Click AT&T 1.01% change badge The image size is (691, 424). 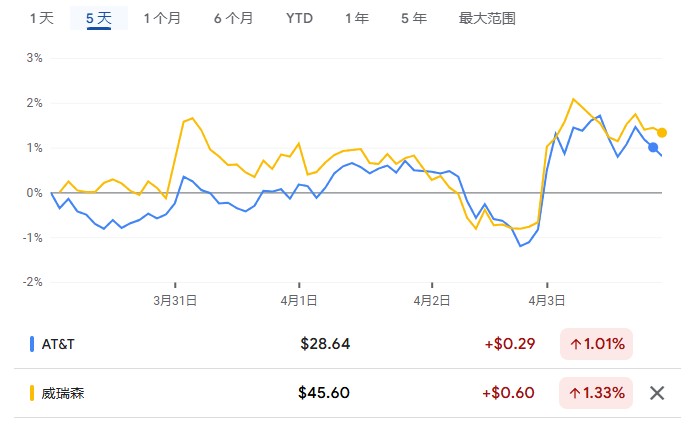tap(596, 344)
